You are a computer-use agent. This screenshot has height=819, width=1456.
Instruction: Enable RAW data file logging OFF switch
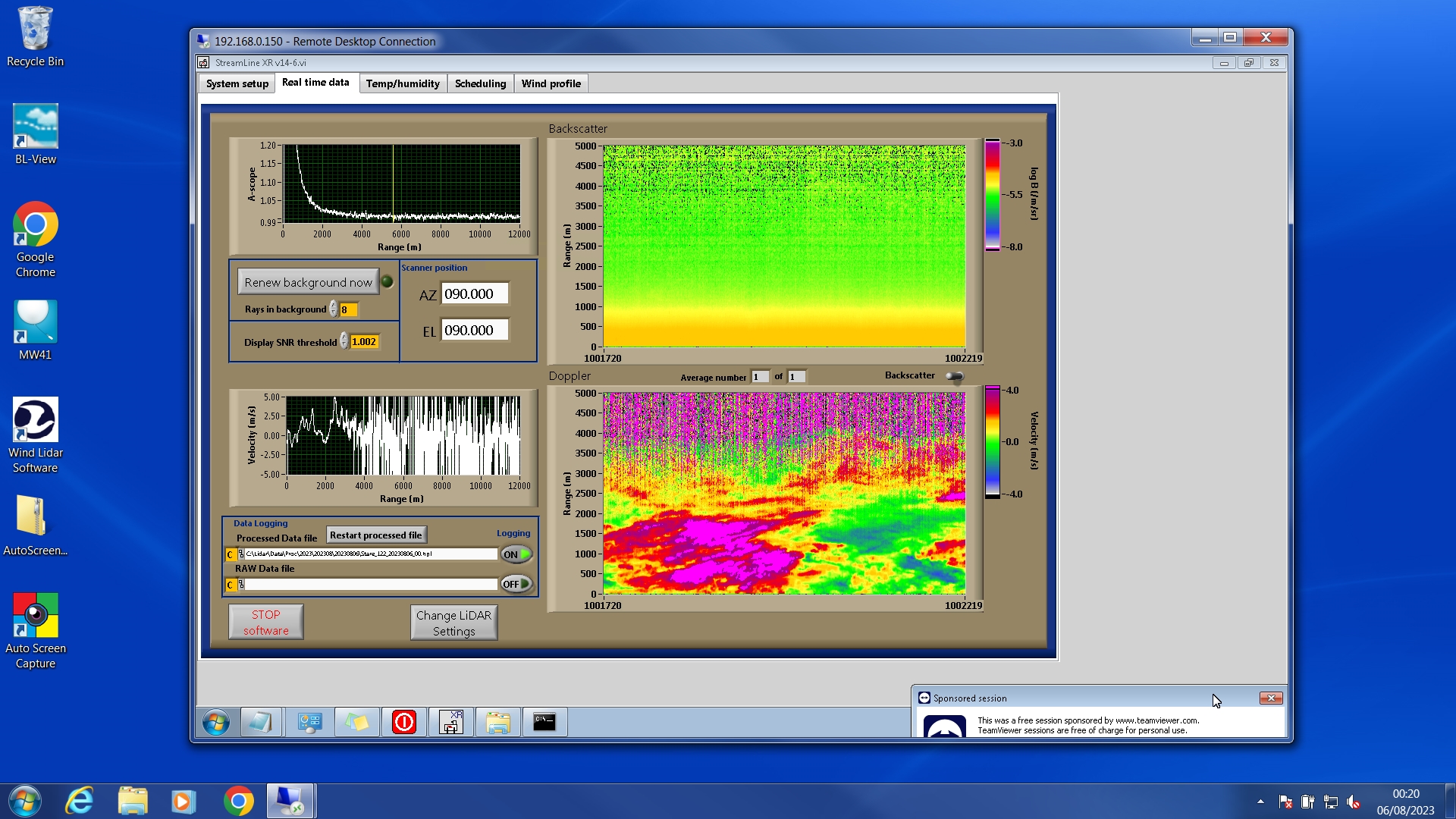516,584
